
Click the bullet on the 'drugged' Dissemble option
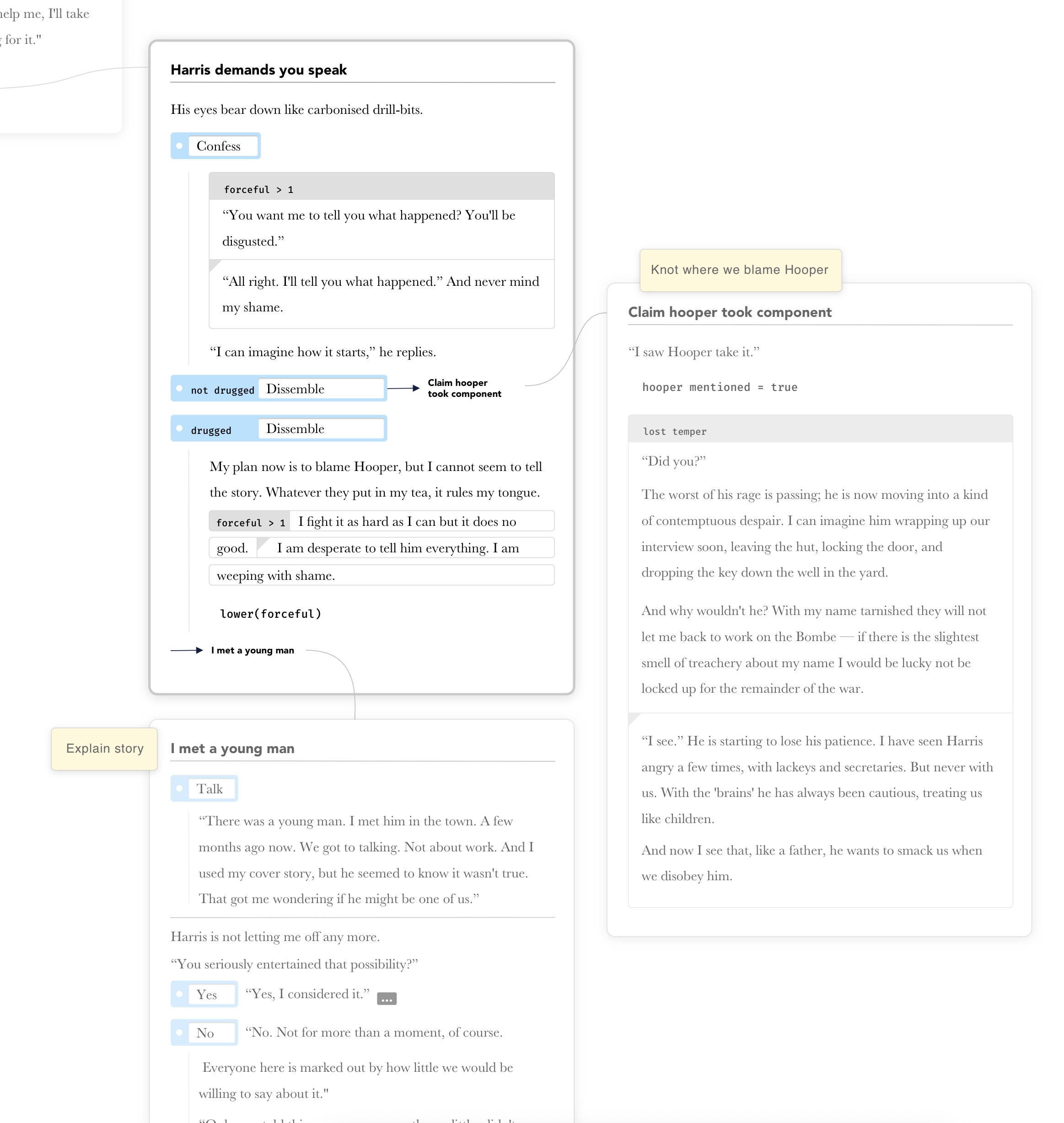(x=179, y=428)
